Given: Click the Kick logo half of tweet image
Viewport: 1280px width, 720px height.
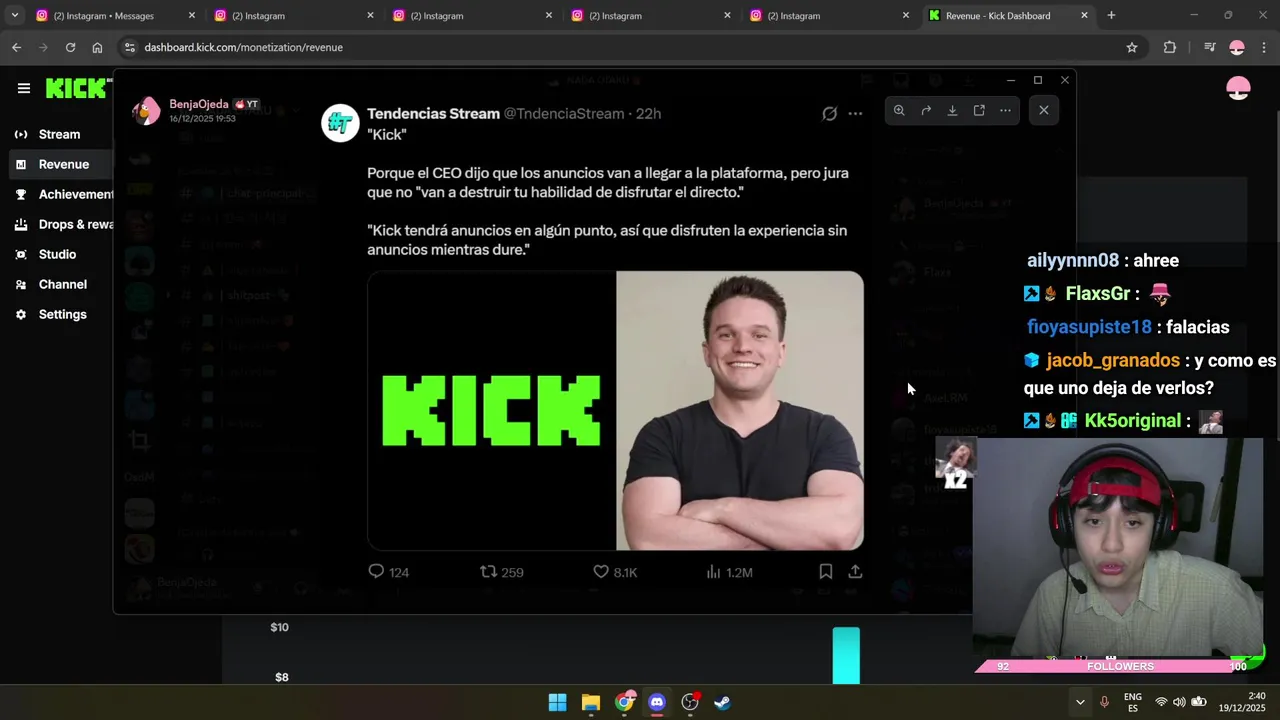Looking at the screenshot, I should 492,410.
